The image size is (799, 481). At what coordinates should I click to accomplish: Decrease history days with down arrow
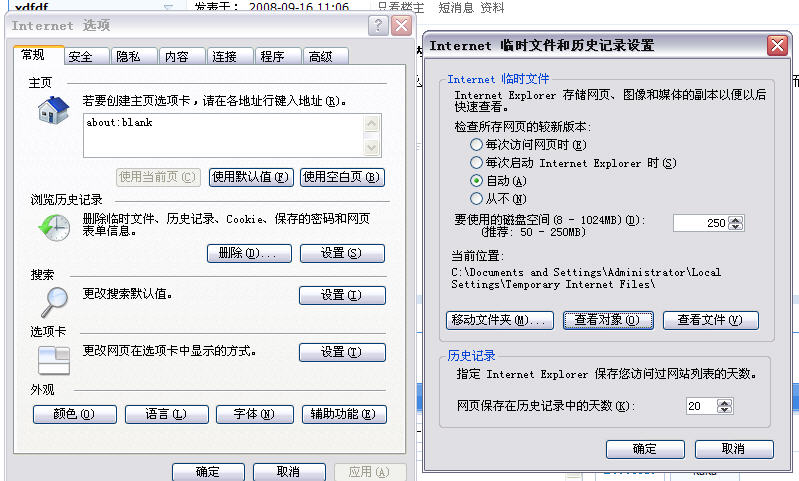coord(725,410)
